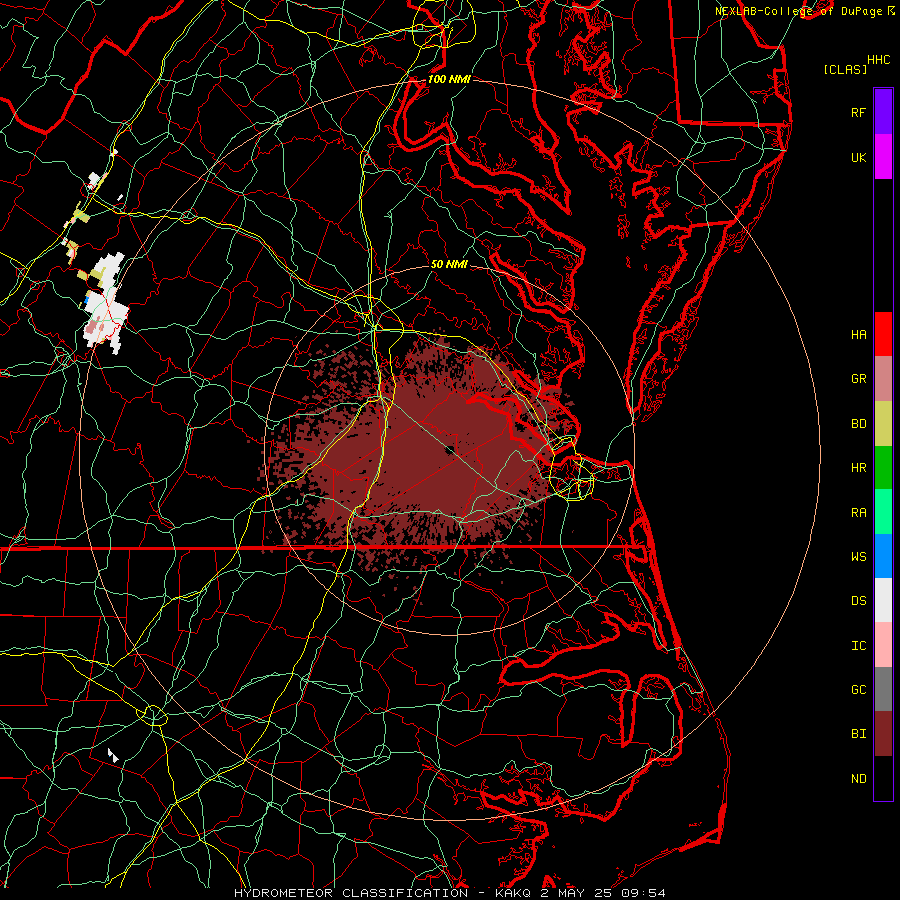Click the GR legend label
The width and height of the screenshot is (900, 900).
858,379
